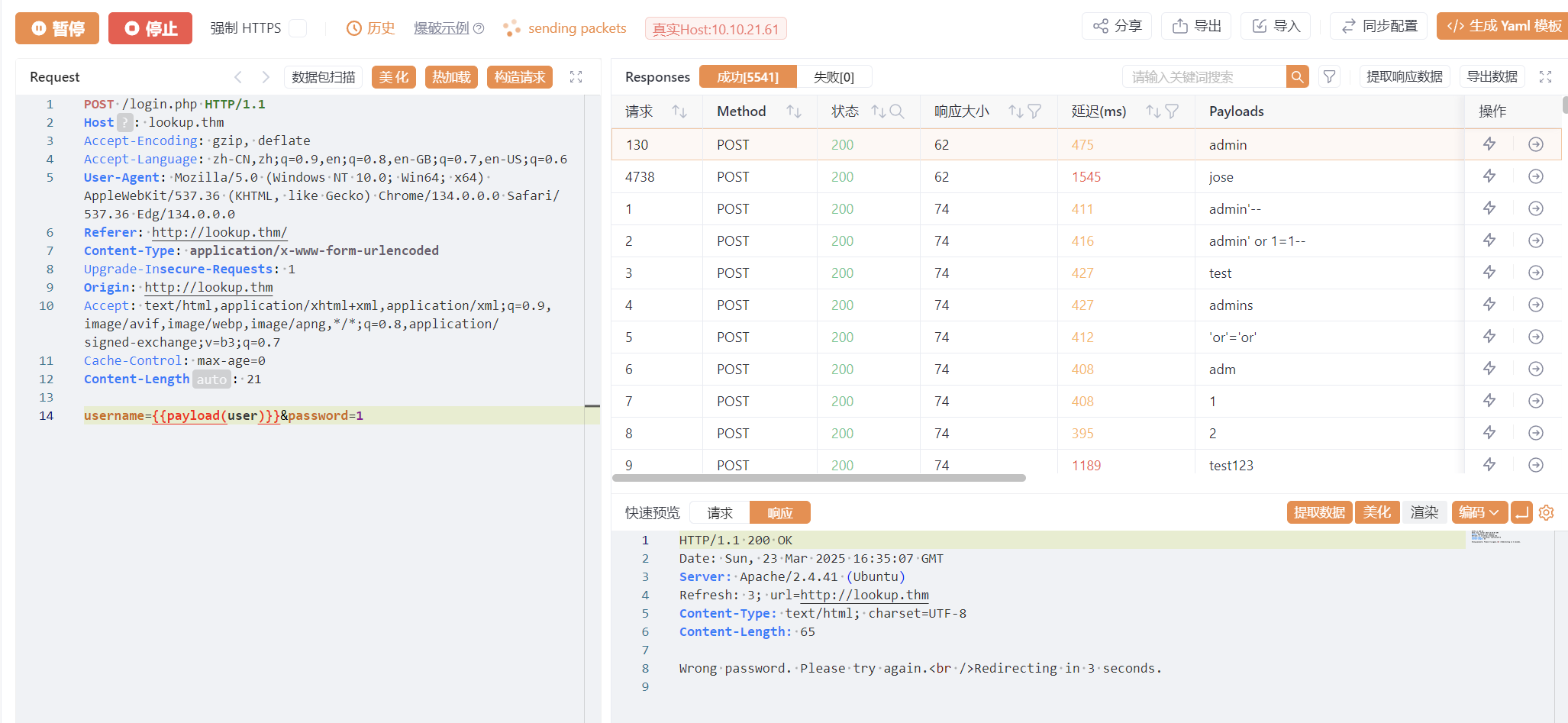The height and width of the screenshot is (723, 1568).
Task: Open details arrow icon for jose row
Action: 1536,176
